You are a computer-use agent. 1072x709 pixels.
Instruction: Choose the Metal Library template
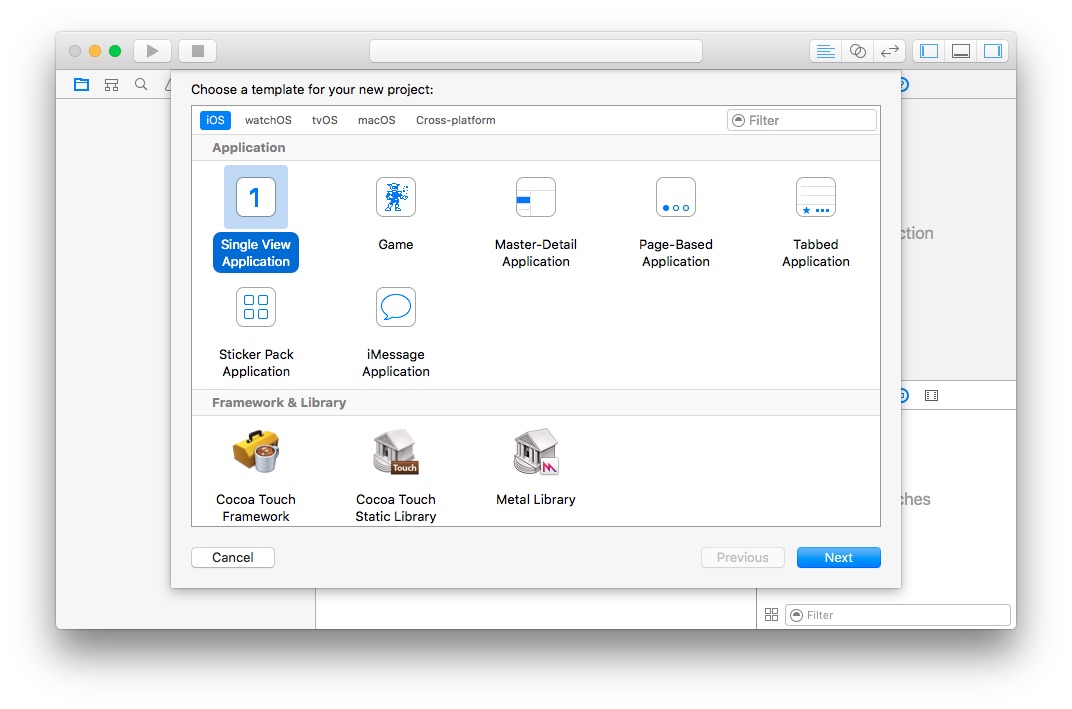tap(535, 468)
